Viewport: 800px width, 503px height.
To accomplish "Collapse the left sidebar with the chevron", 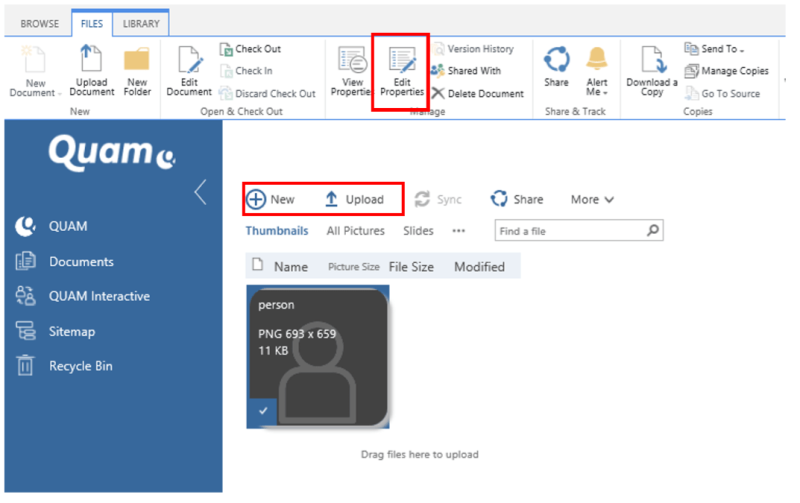I will tap(200, 192).
